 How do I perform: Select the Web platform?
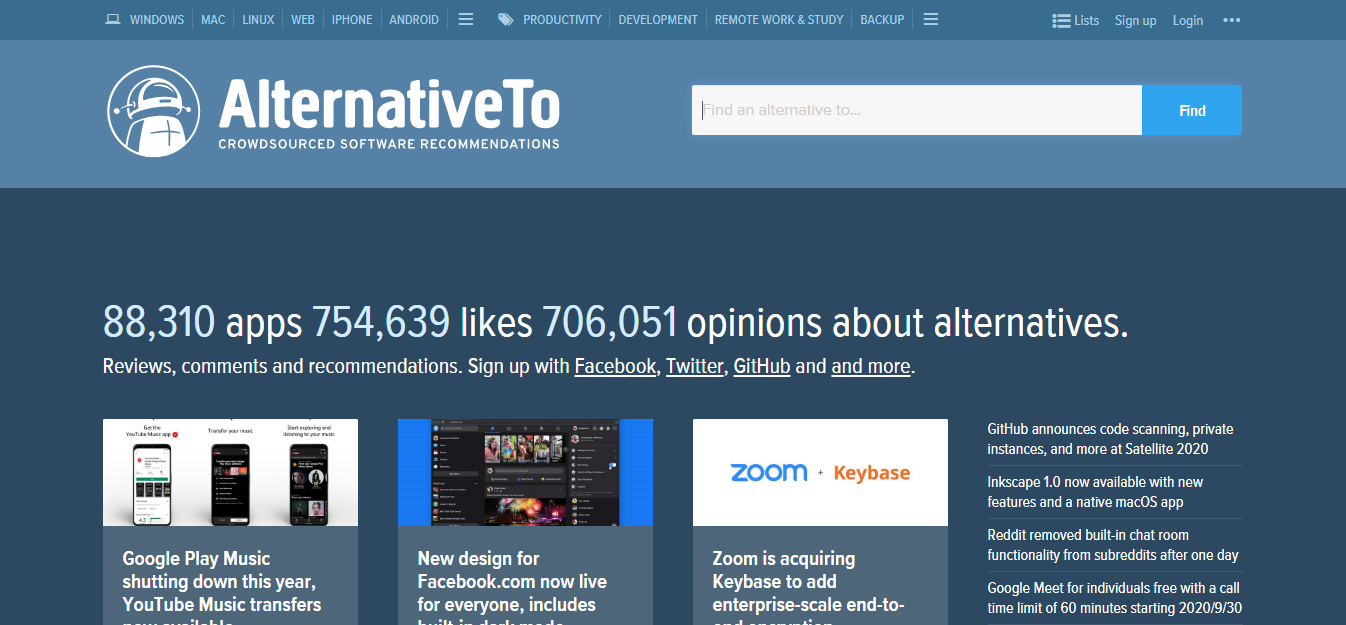(303, 20)
